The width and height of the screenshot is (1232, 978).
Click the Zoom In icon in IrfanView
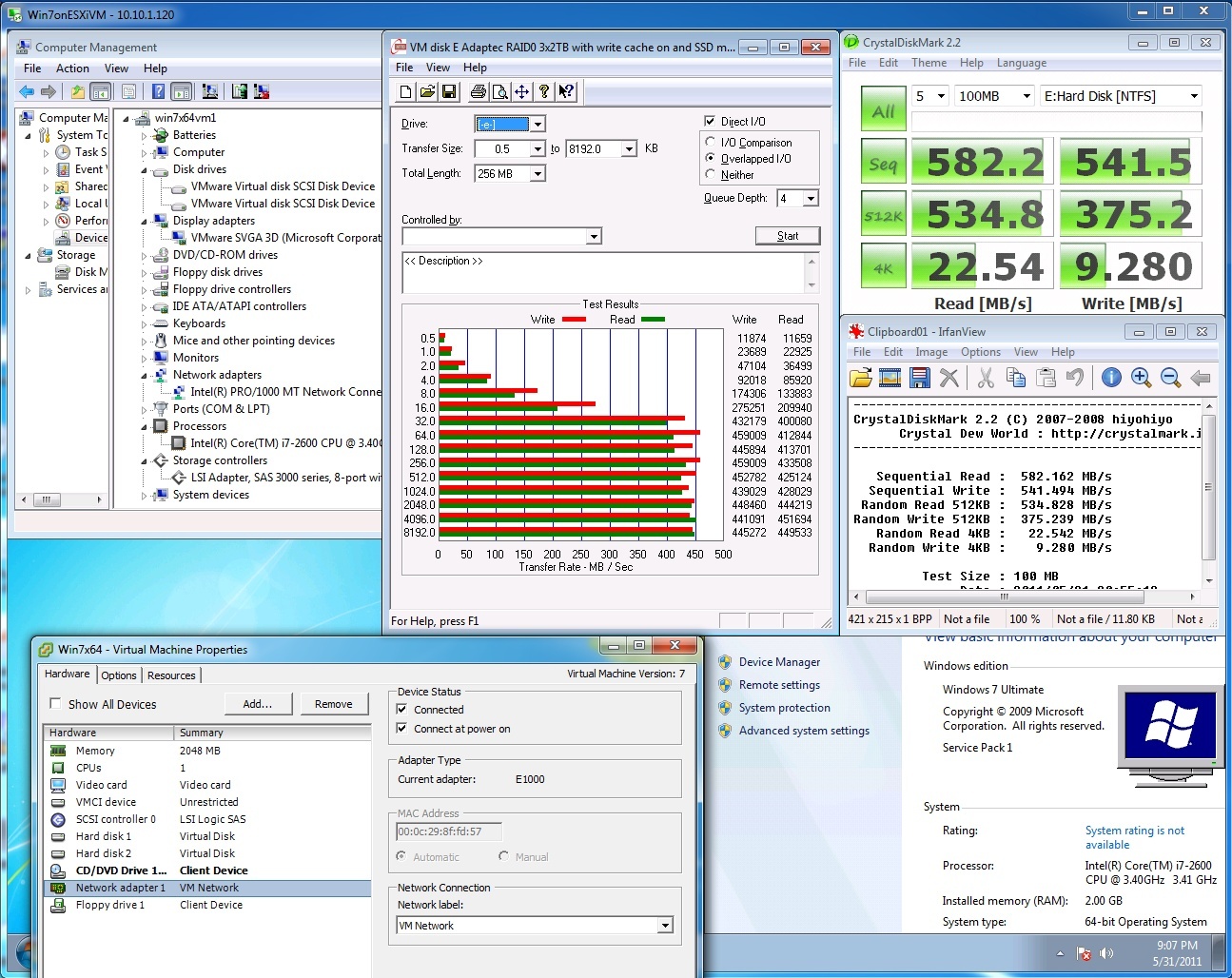point(1141,378)
